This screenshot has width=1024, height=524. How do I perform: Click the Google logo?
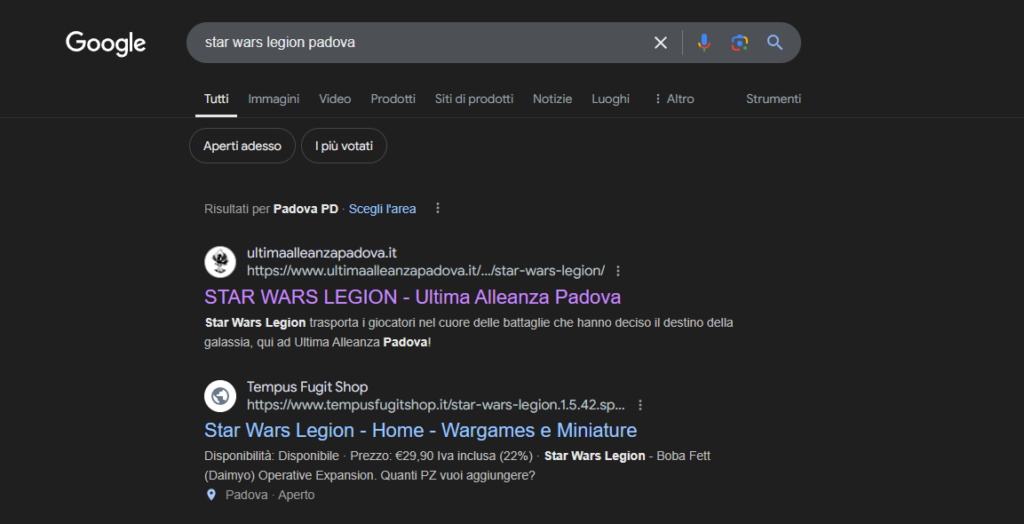[106, 43]
